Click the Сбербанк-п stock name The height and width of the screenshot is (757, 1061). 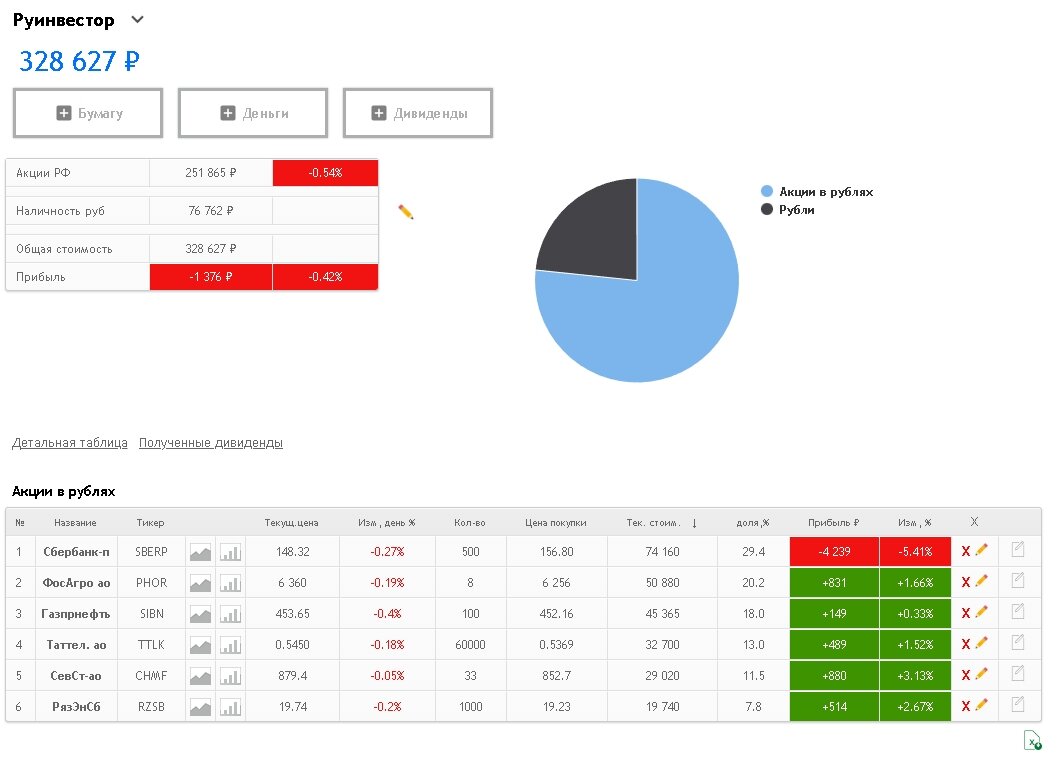pyautogui.click(x=76, y=552)
